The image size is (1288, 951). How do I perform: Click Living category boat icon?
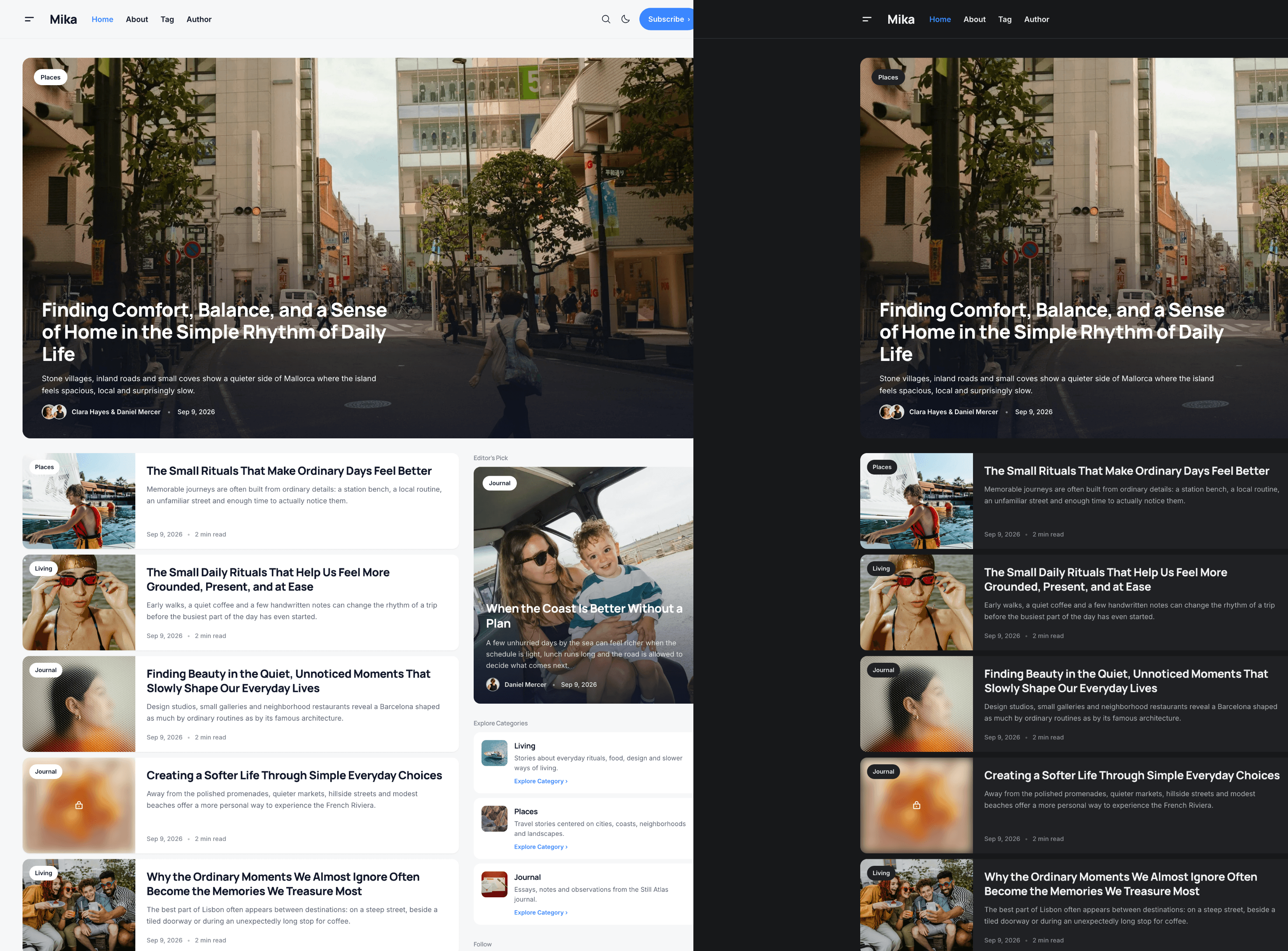click(x=494, y=752)
